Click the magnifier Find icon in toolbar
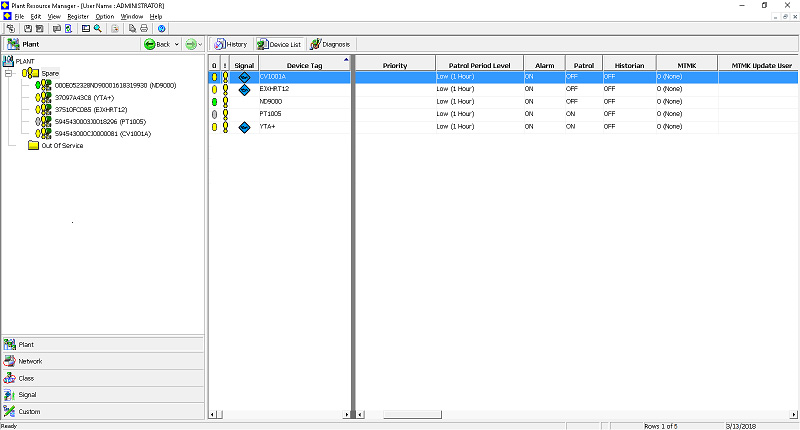This screenshot has width=800, height=430. click(98, 29)
